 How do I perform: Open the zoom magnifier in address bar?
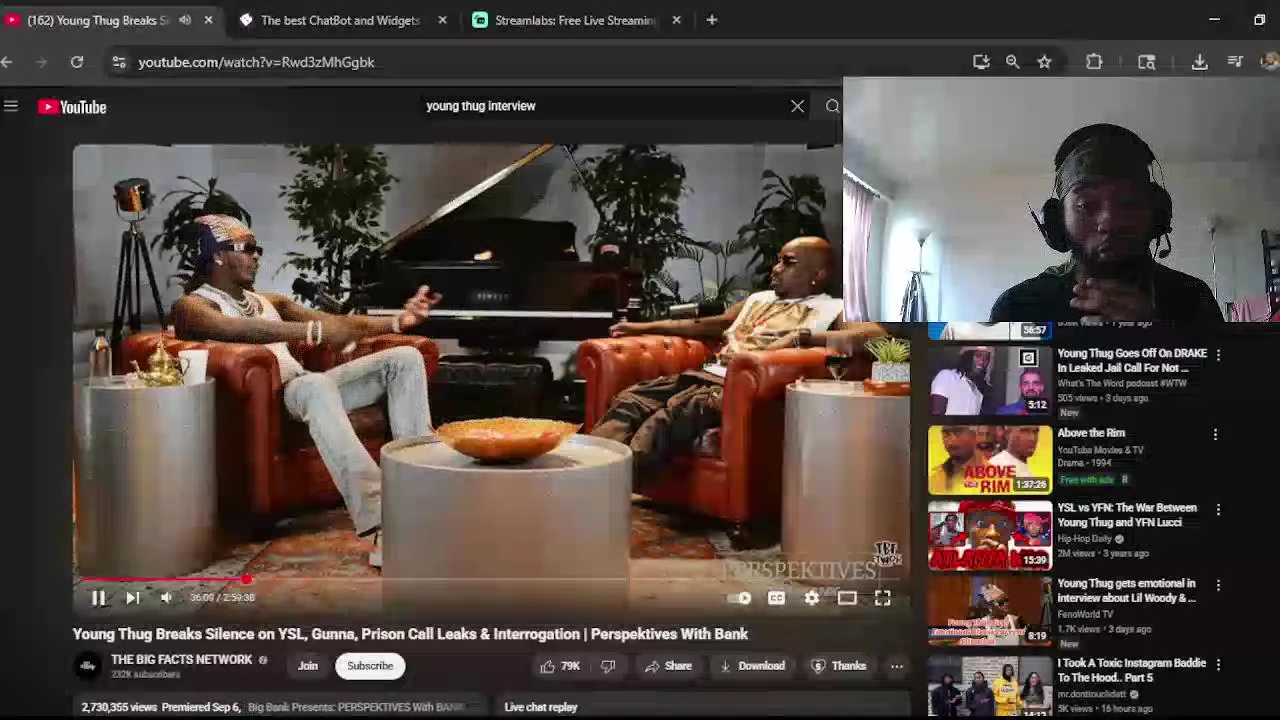pyautogui.click(x=1012, y=62)
